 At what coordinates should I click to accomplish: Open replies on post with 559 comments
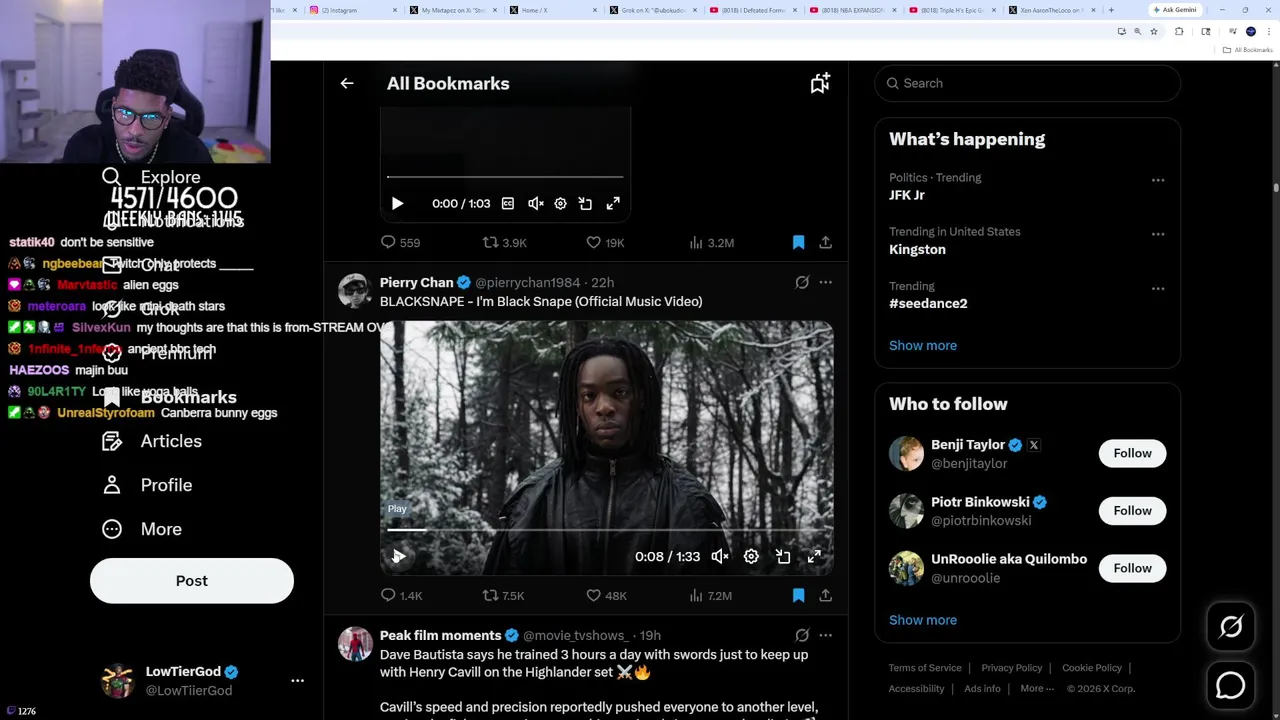click(400, 242)
